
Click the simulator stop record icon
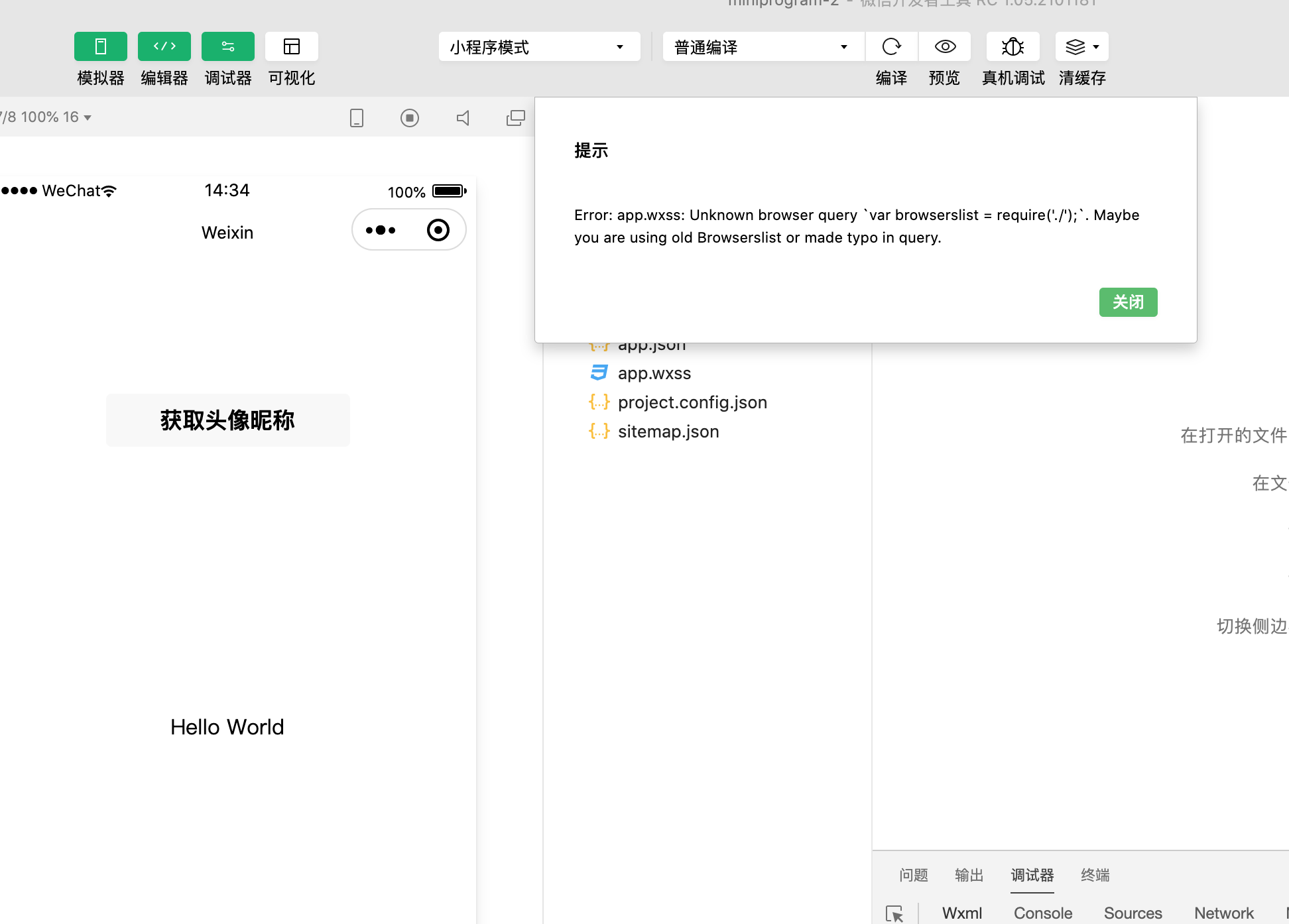(x=410, y=118)
